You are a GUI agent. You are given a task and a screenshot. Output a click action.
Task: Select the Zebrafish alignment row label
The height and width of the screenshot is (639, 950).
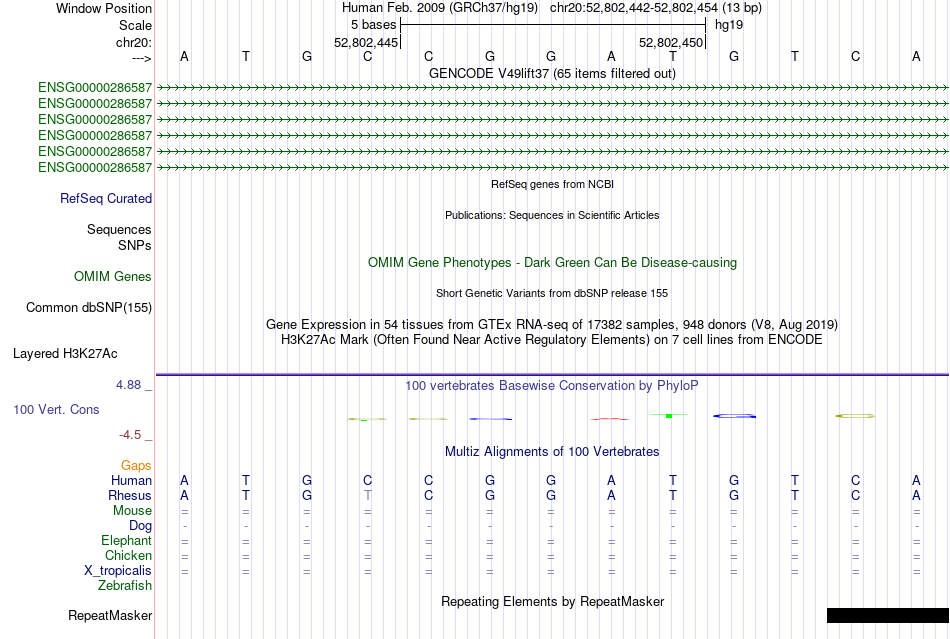point(125,586)
